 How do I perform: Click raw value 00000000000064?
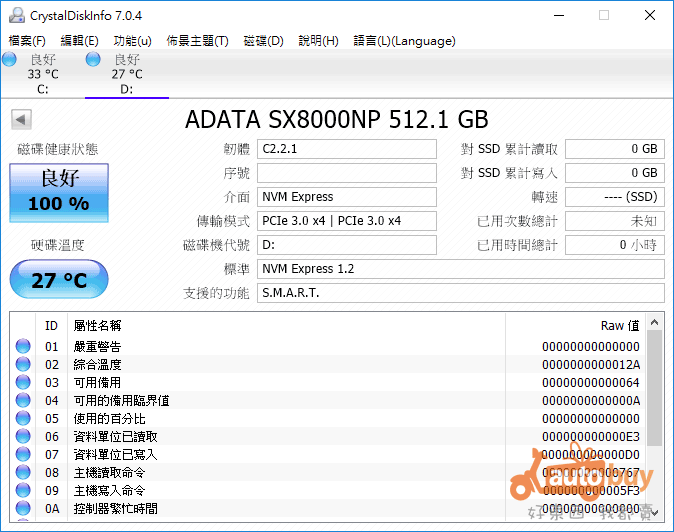tap(591, 383)
